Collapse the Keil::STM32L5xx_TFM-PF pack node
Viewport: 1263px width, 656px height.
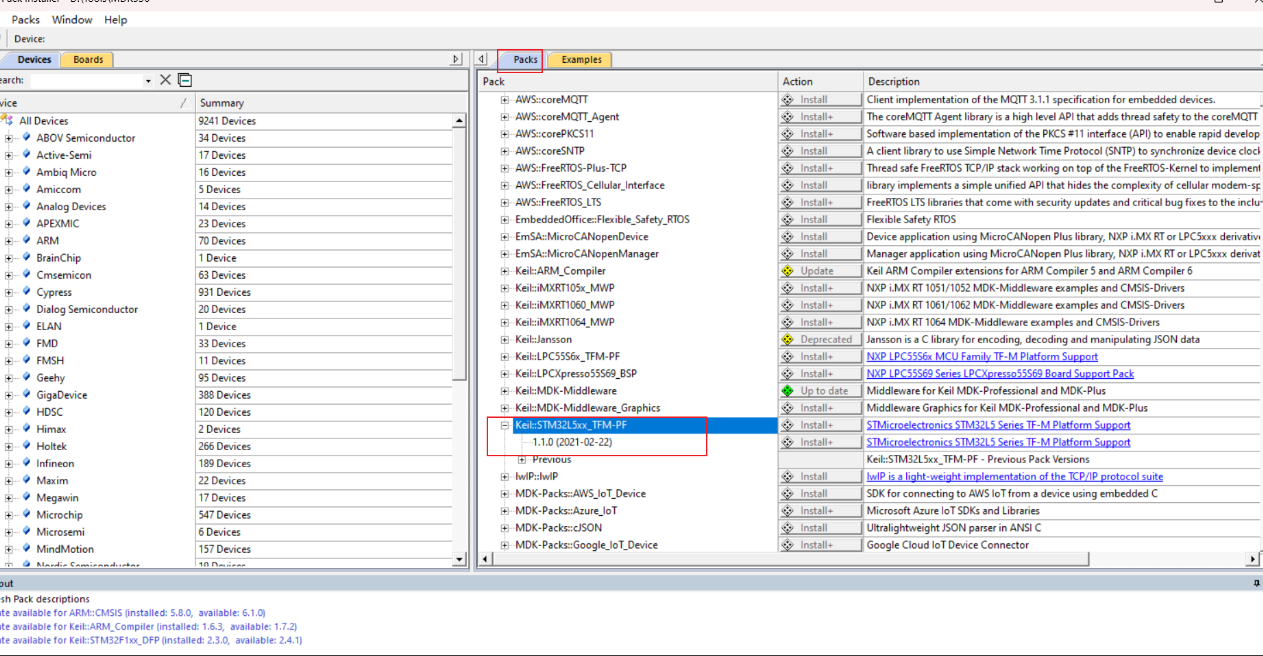pos(505,425)
